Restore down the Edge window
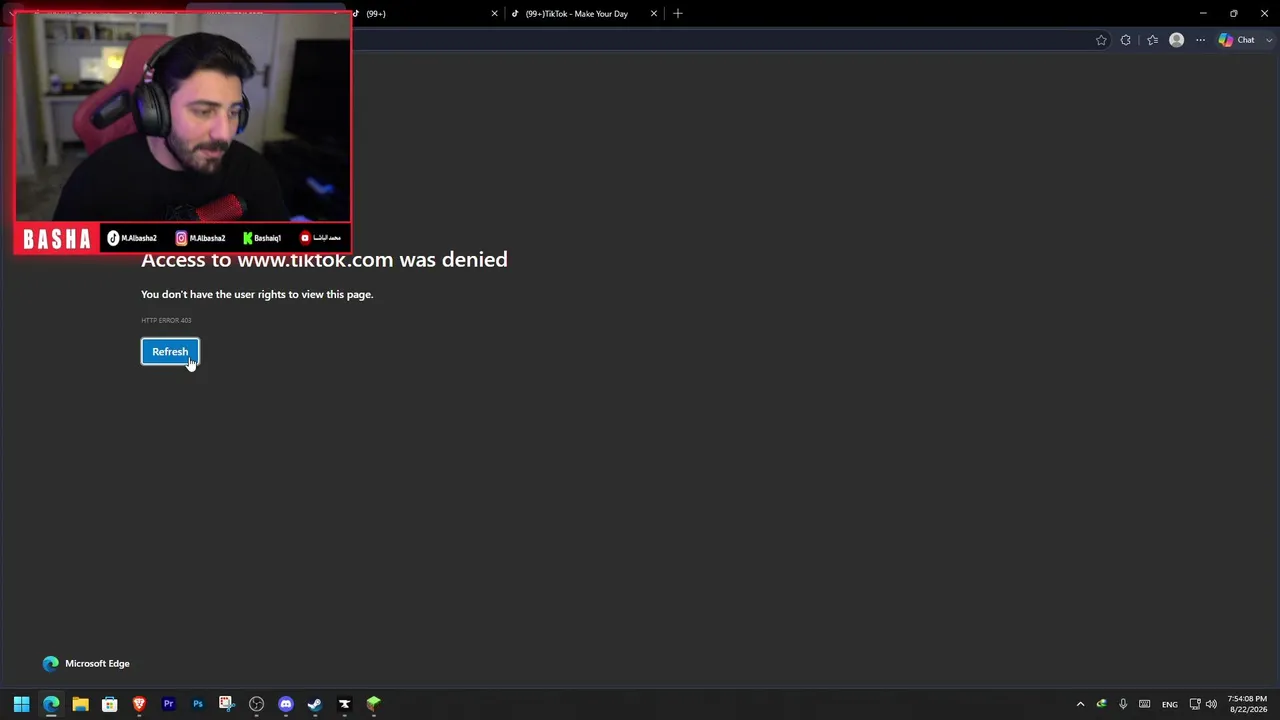 1233,13
